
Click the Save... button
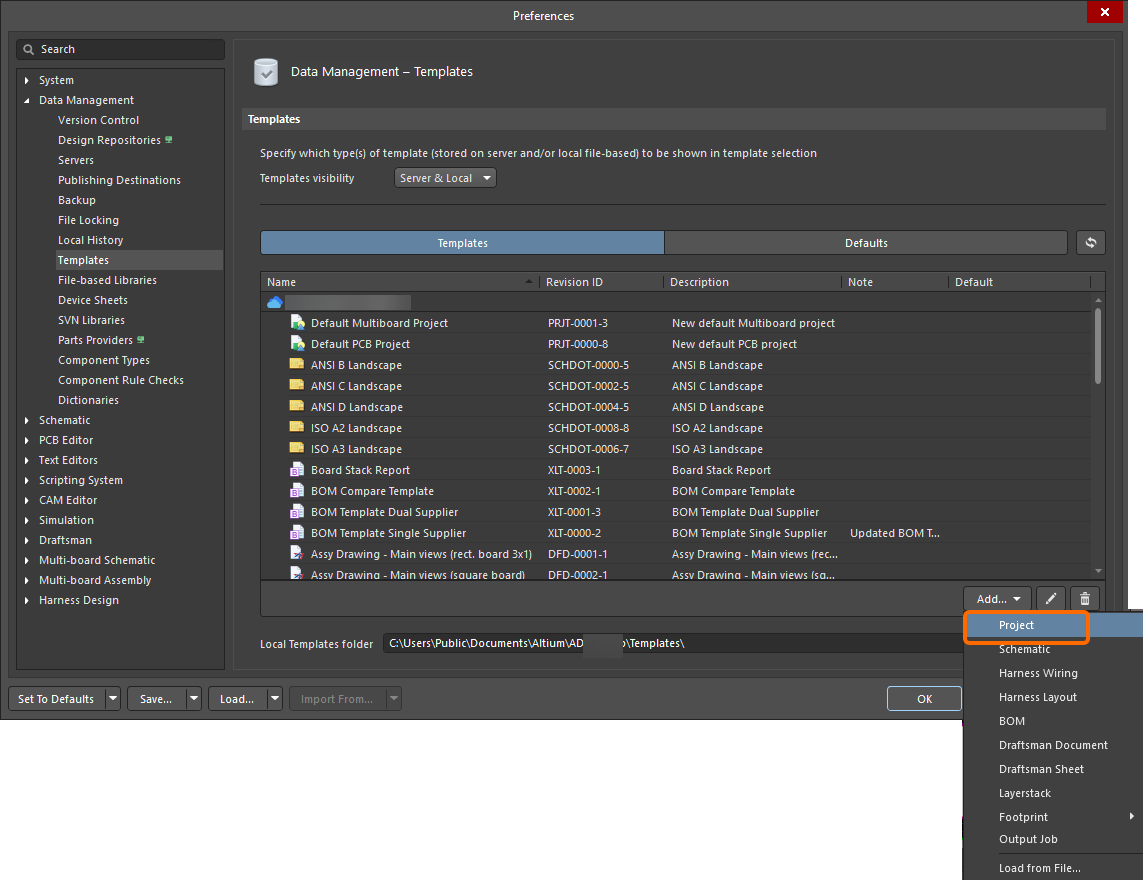coord(156,699)
